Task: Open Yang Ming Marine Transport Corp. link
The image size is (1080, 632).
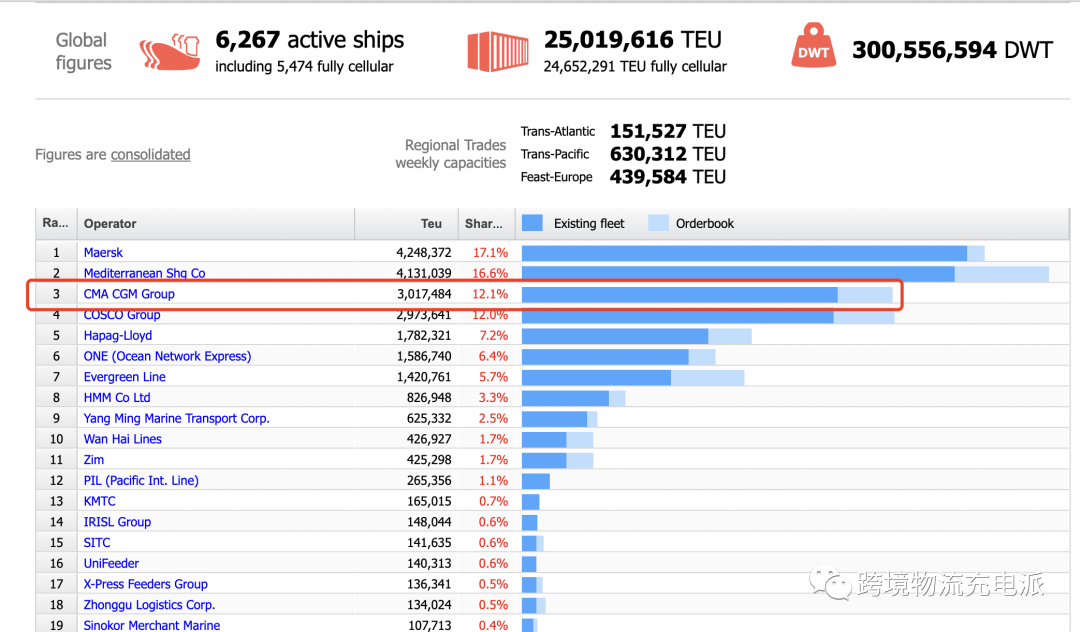Action: 176,418
